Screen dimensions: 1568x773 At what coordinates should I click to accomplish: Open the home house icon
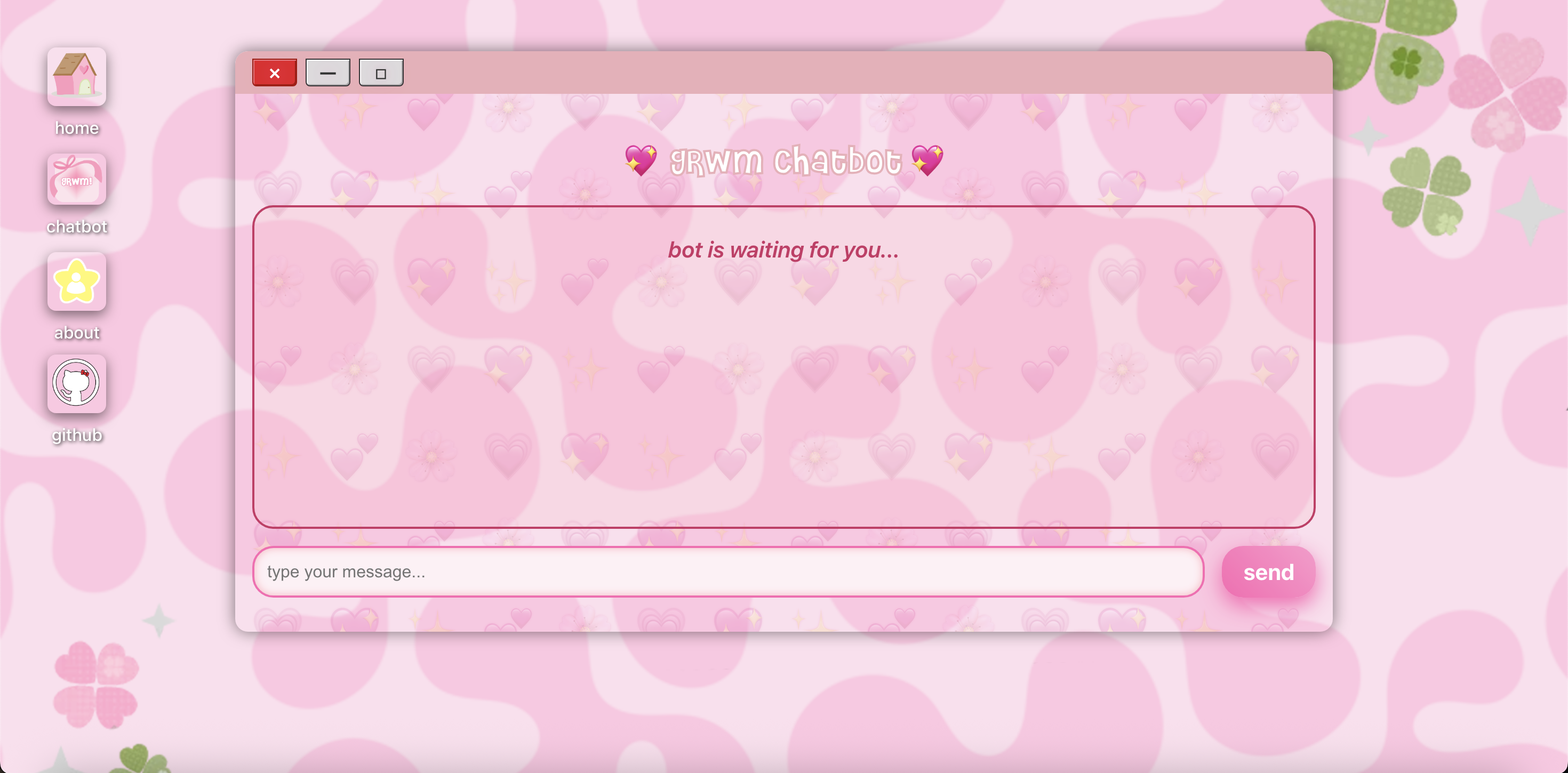[x=77, y=77]
